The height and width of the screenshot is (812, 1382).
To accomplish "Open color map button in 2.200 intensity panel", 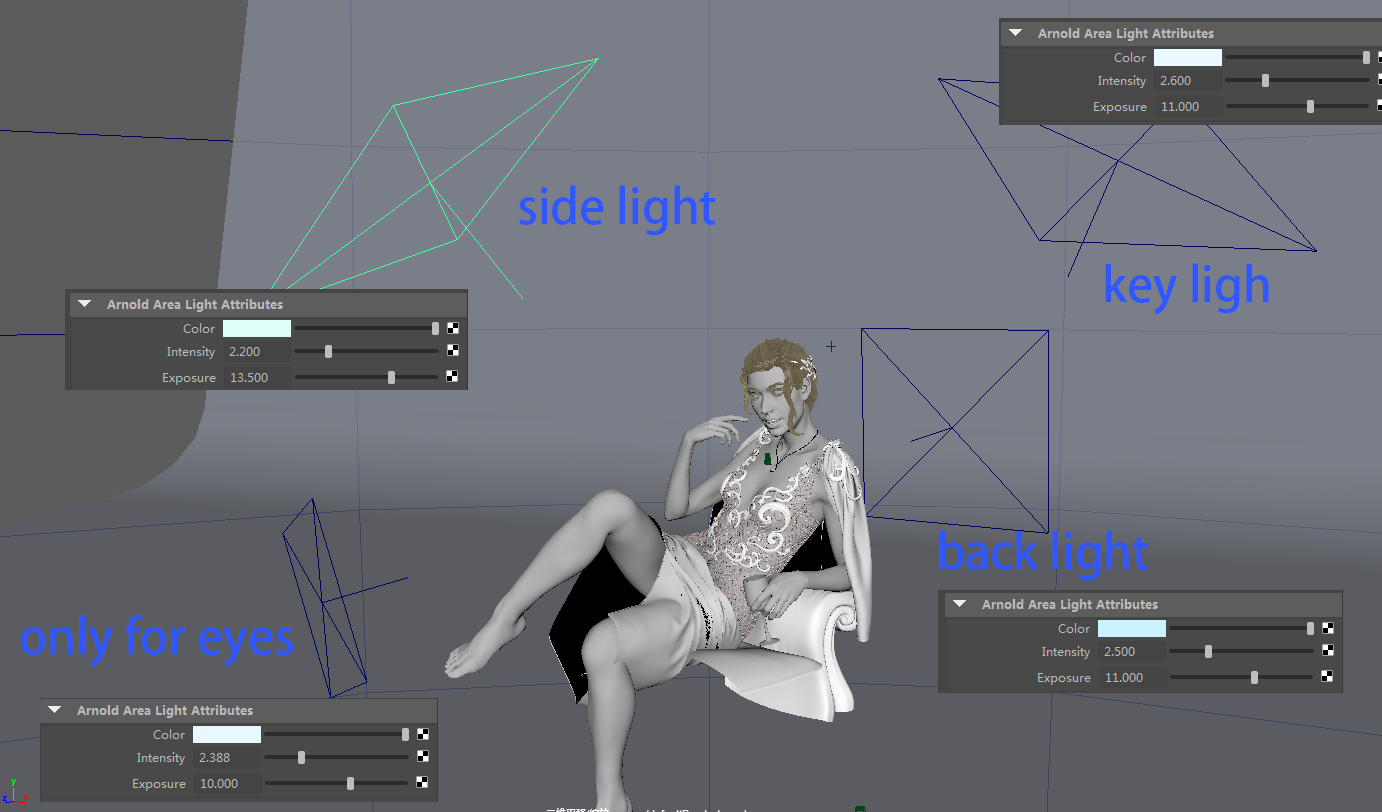I will point(453,328).
